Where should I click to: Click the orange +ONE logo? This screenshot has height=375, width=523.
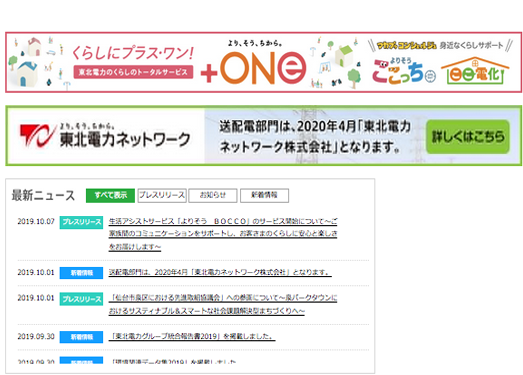[x=253, y=68]
